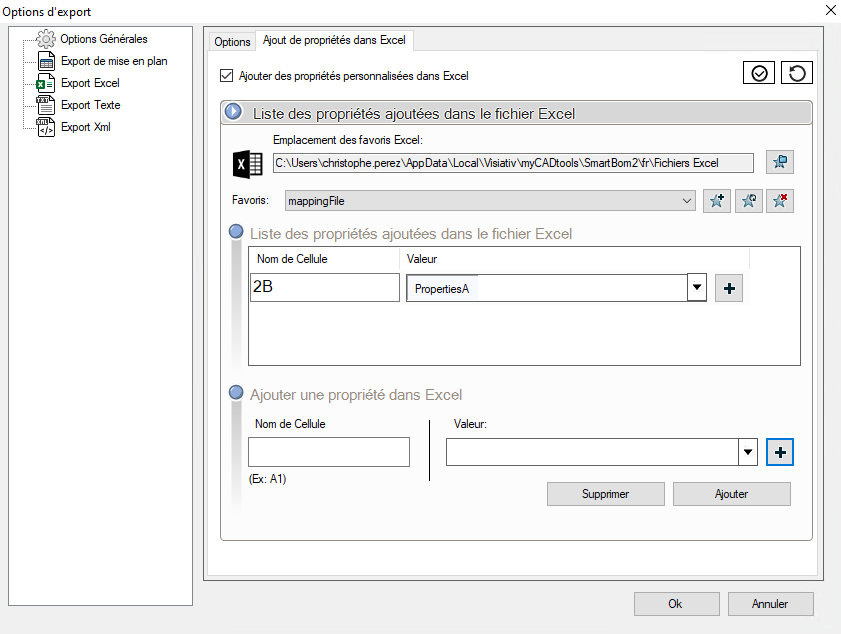
Task: Click the plus icon beside PropertiesA
Action: tap(729, 288)
